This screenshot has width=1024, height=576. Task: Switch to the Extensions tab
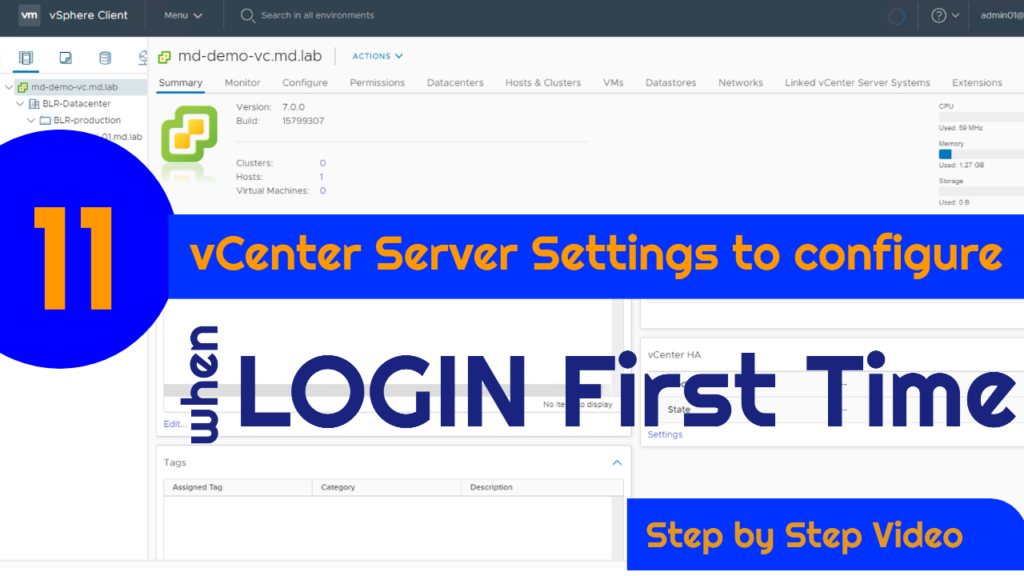(x=977, y=83)
